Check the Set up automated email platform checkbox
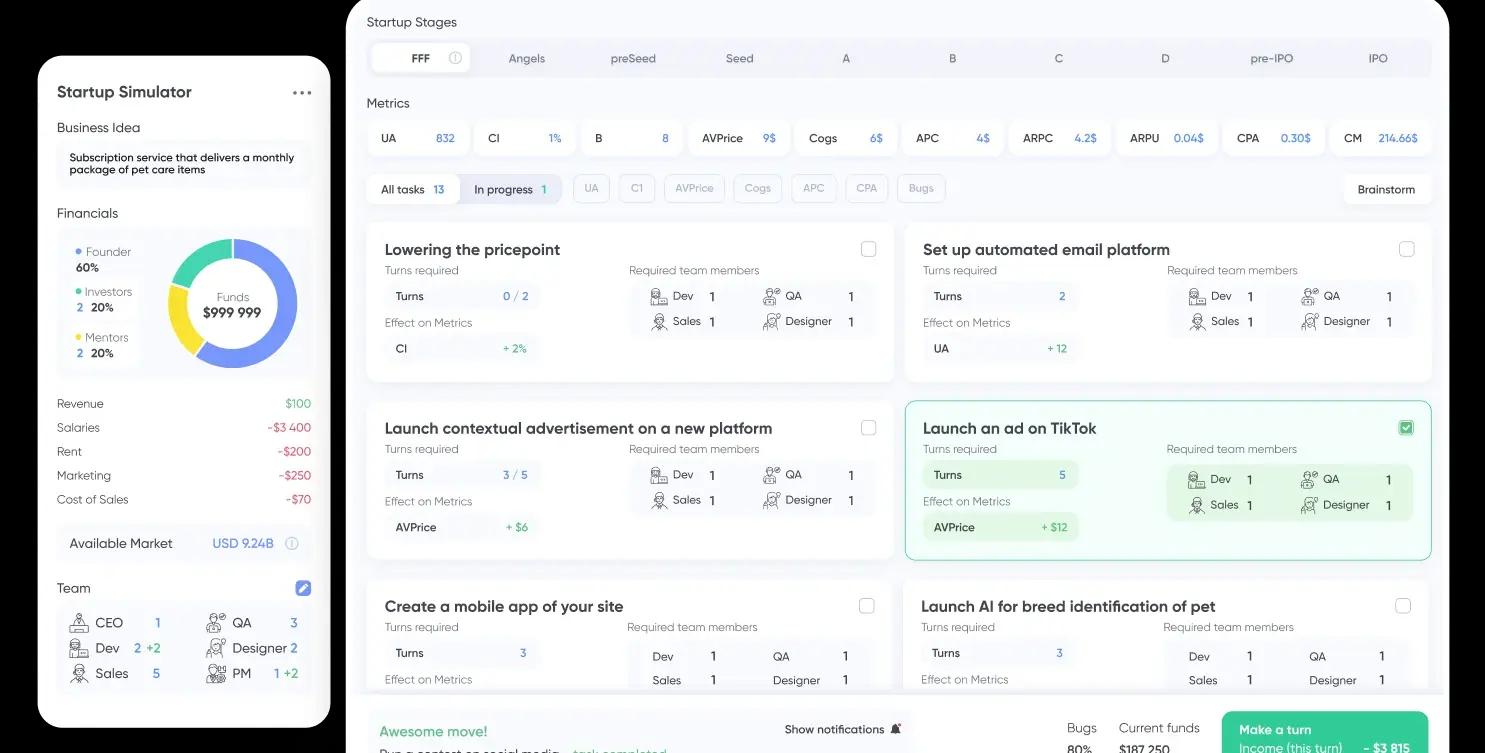Image resolution: width=1485 pixels, height=753 pixels. click(1406, 249)
